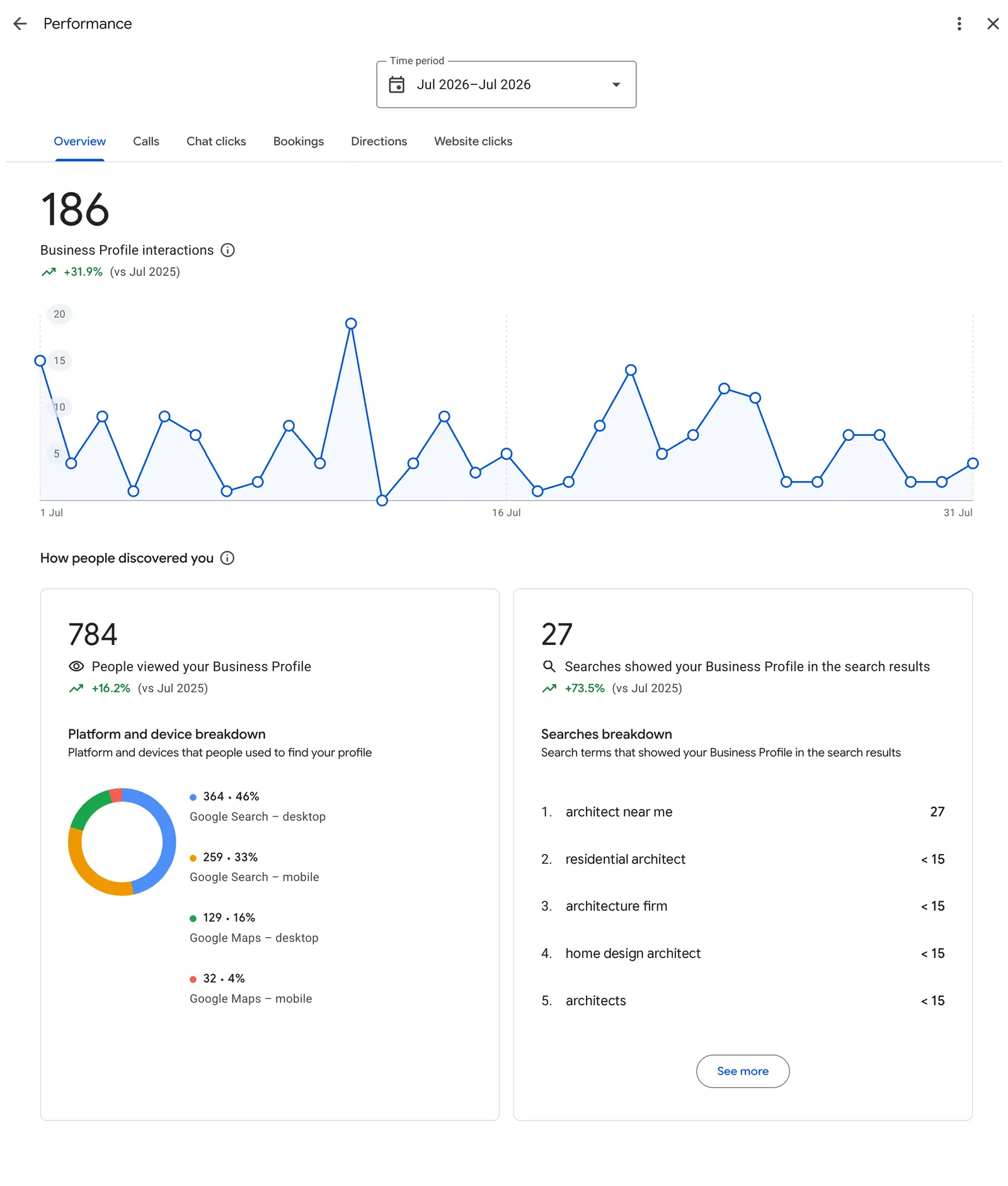Viewport: 1008px width, 1186px height.
Task: Click the 'residential architect' search term
Action: (625, 859)
